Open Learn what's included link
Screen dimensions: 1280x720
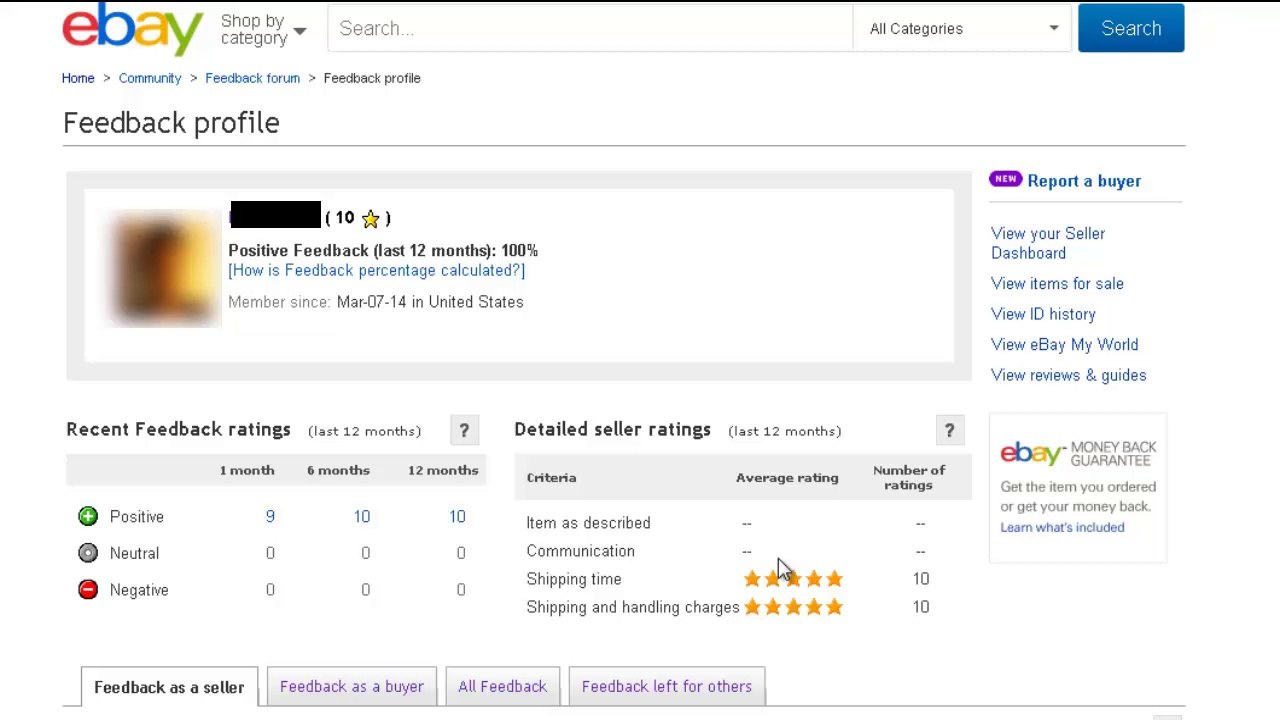(x=1062, y=527)
